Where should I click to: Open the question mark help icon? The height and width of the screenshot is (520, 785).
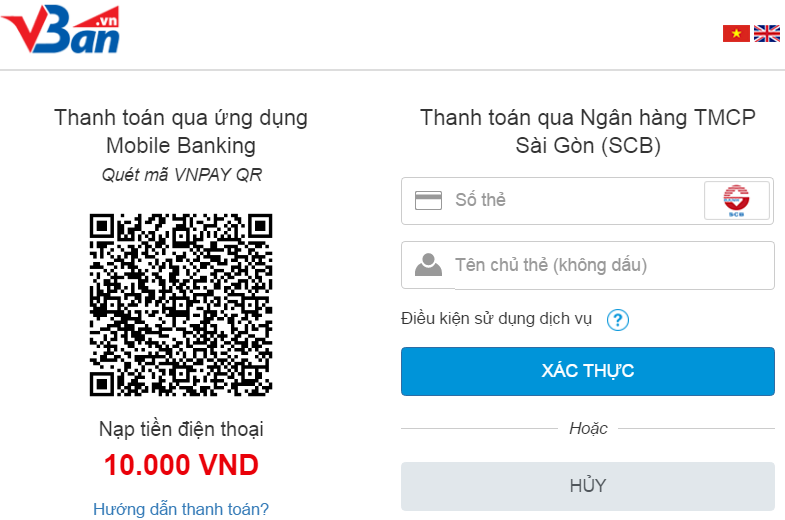tap(619, 320)
